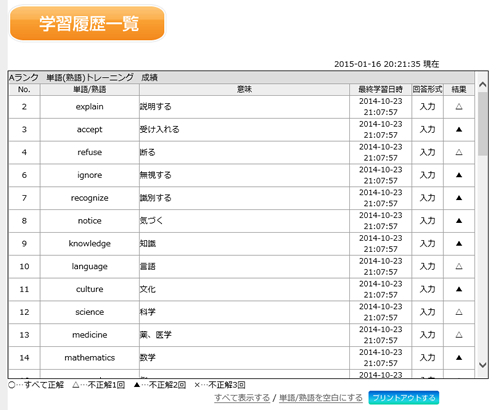Click the date cell in the refuse row
Viewport: 500px width, 410px height.
[x=380, y=152]
